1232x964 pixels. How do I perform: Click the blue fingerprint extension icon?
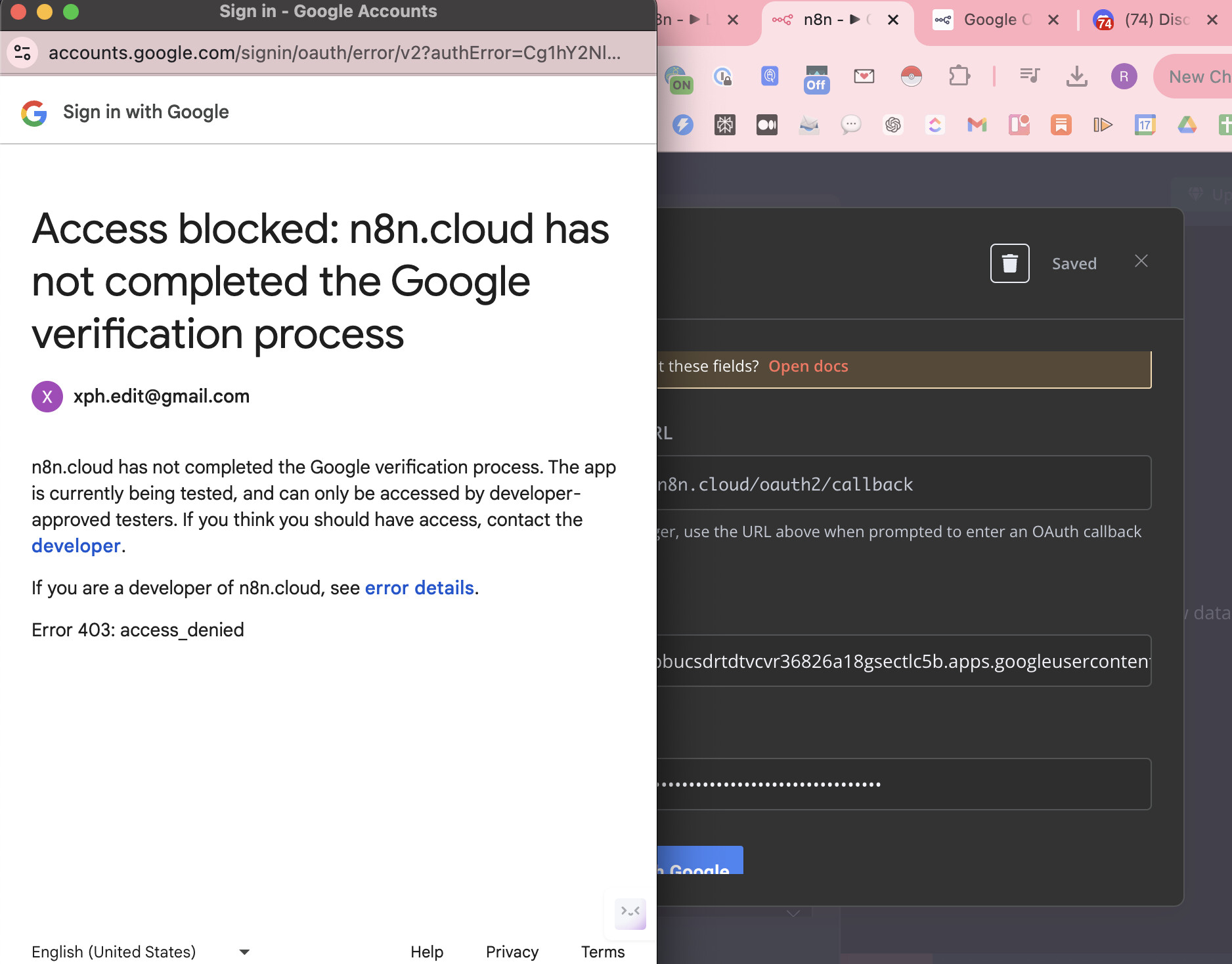770,76
